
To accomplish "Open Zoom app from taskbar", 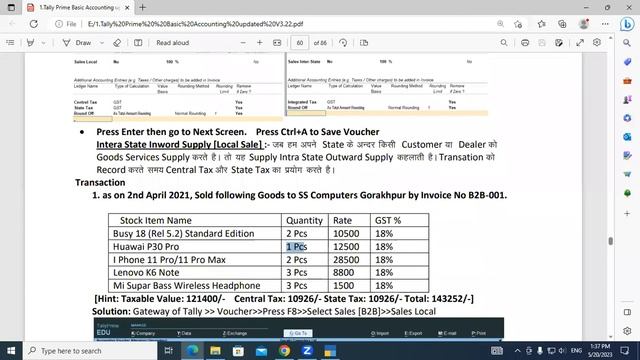I will coord(307,351).
